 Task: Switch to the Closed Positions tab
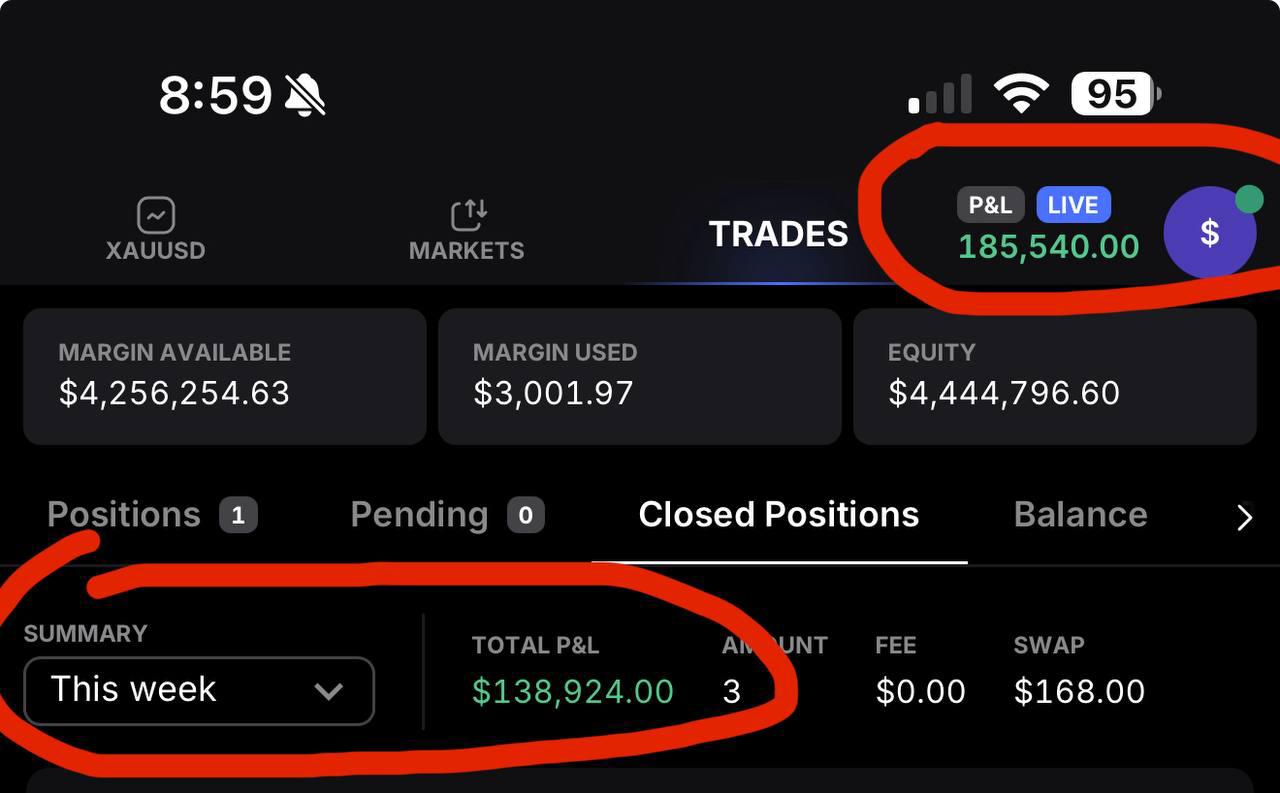click(778, 514)
